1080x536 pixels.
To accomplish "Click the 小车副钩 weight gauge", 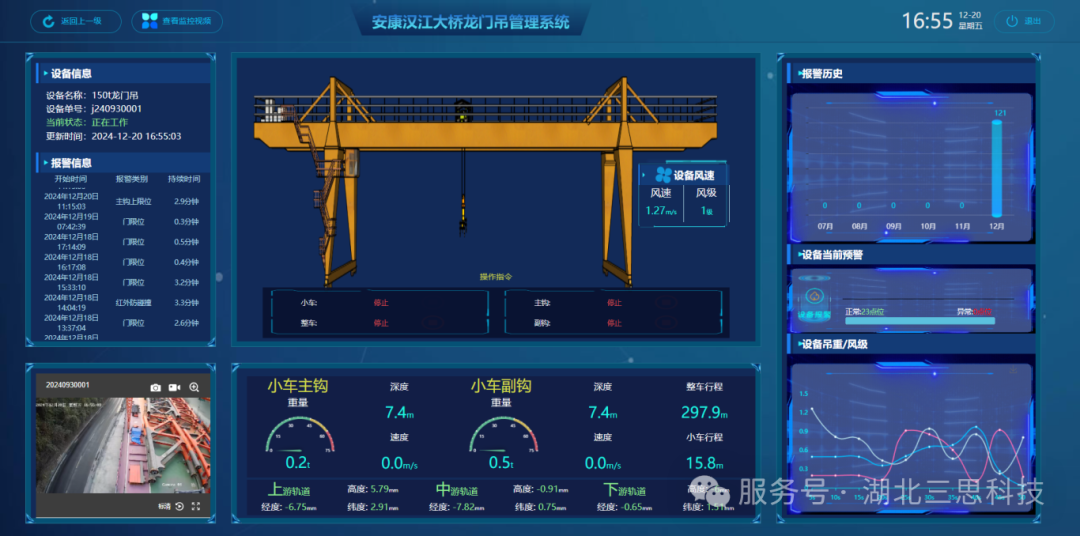I will pyautogui.click(x=501, y=436).
